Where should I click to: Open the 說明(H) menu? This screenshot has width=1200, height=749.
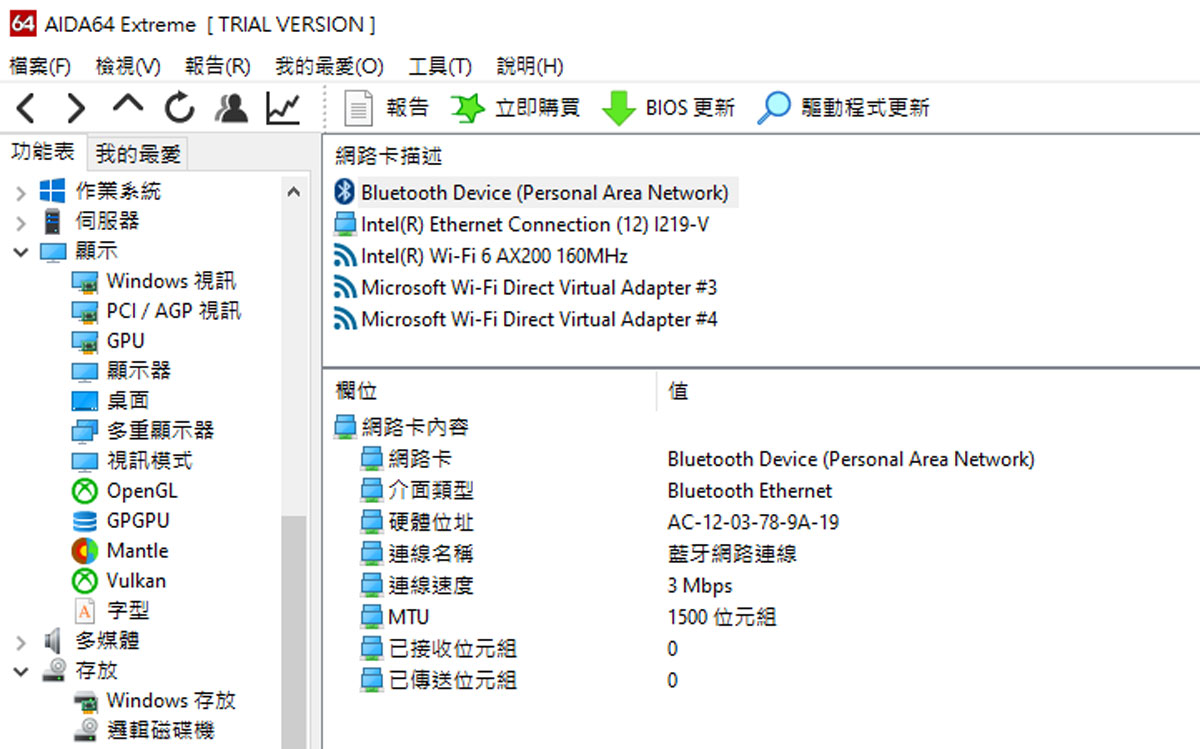point(530,67)
